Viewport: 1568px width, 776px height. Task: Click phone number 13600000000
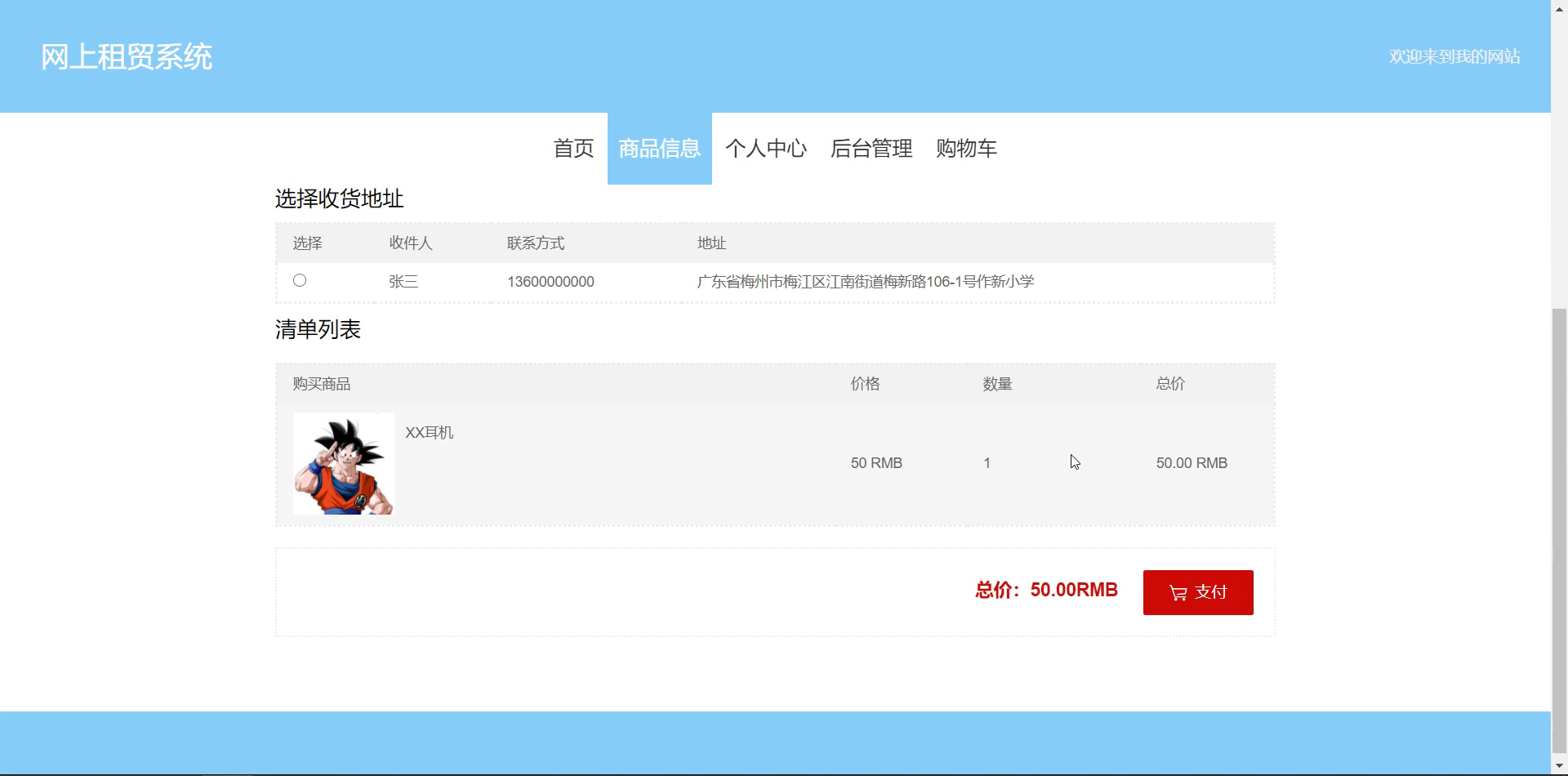[x=550, y=282]
